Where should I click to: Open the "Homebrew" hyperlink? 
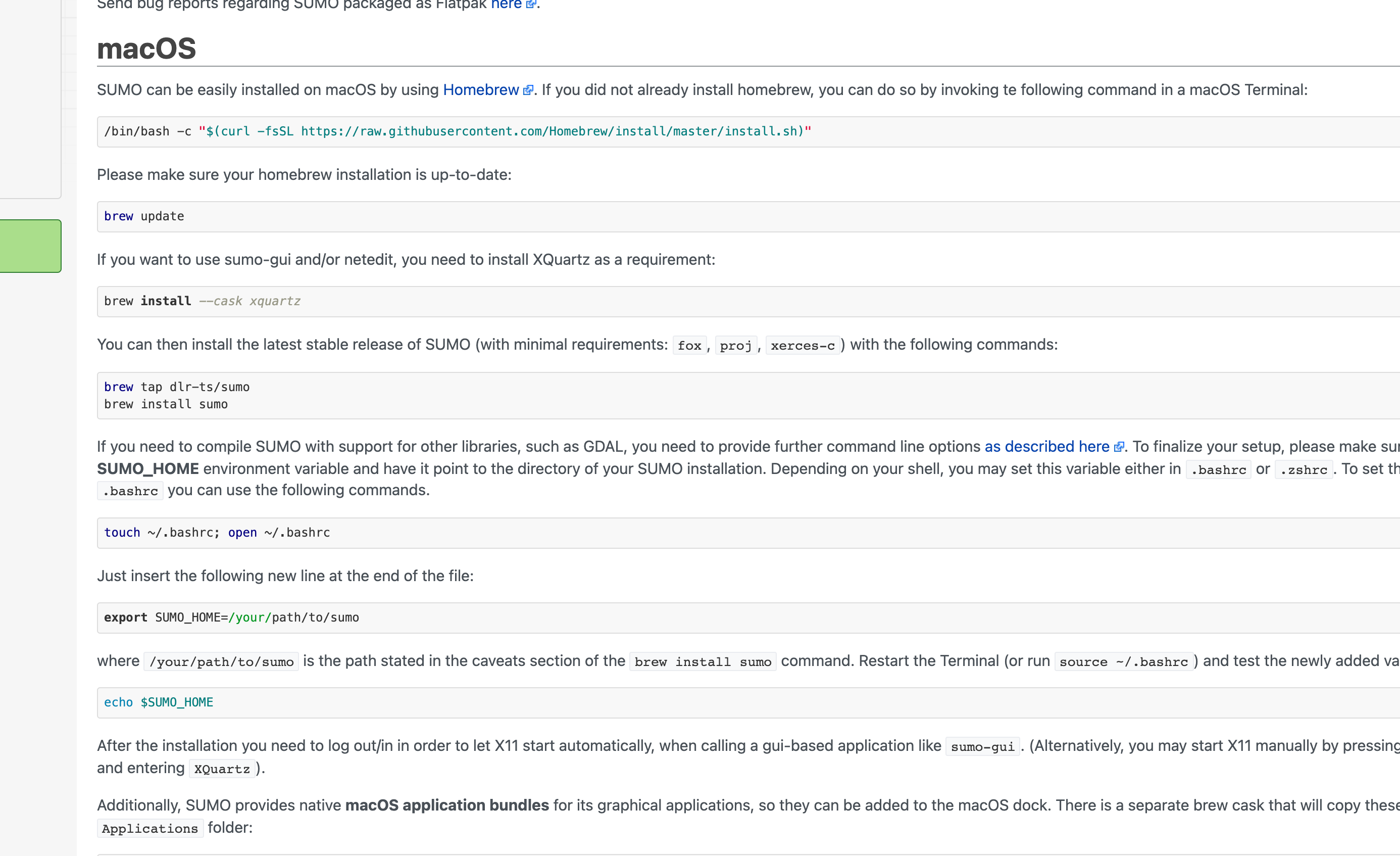(x=481, y=90)
